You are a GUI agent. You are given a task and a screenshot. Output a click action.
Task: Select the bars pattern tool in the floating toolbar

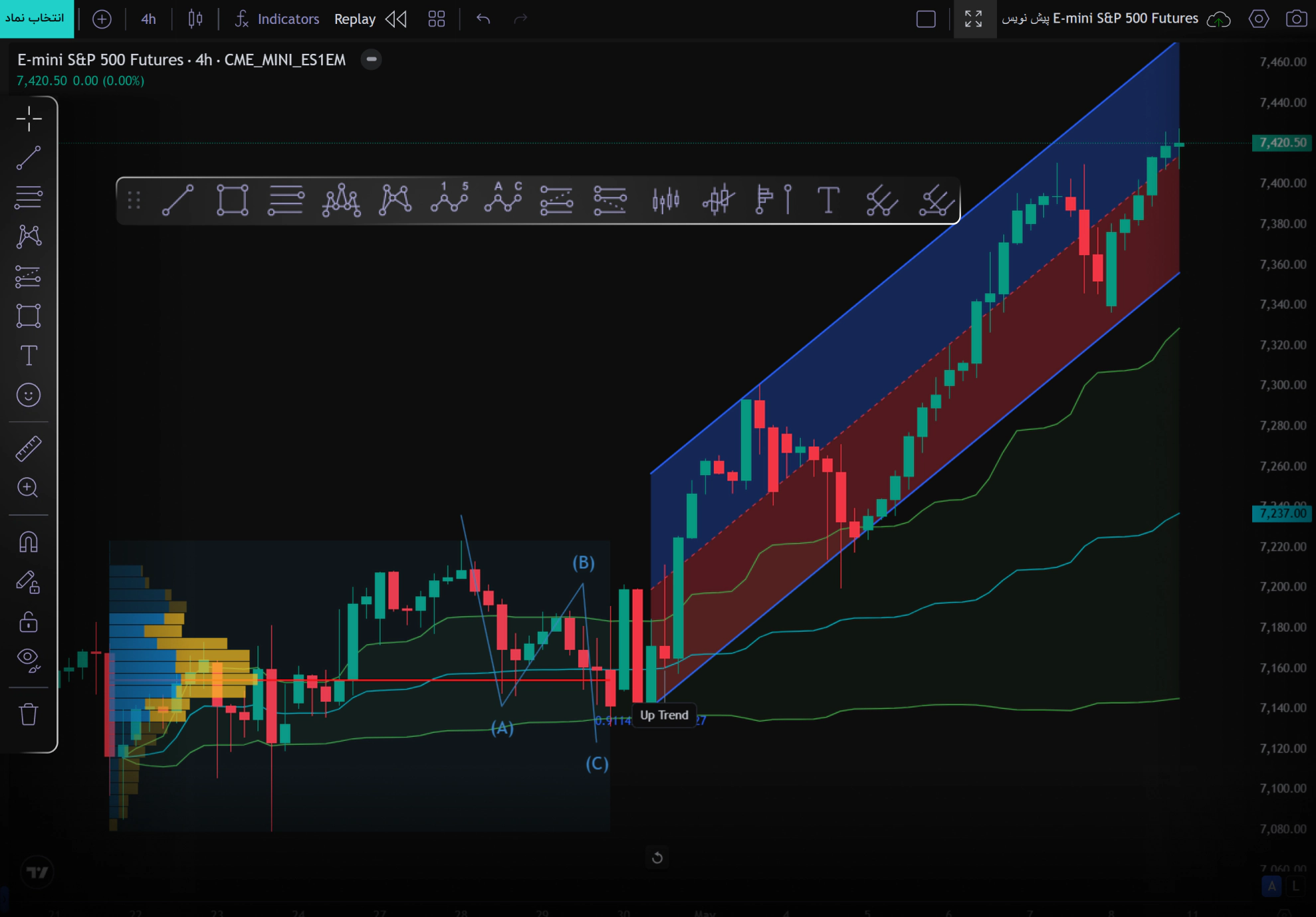[x=665, y=200]
